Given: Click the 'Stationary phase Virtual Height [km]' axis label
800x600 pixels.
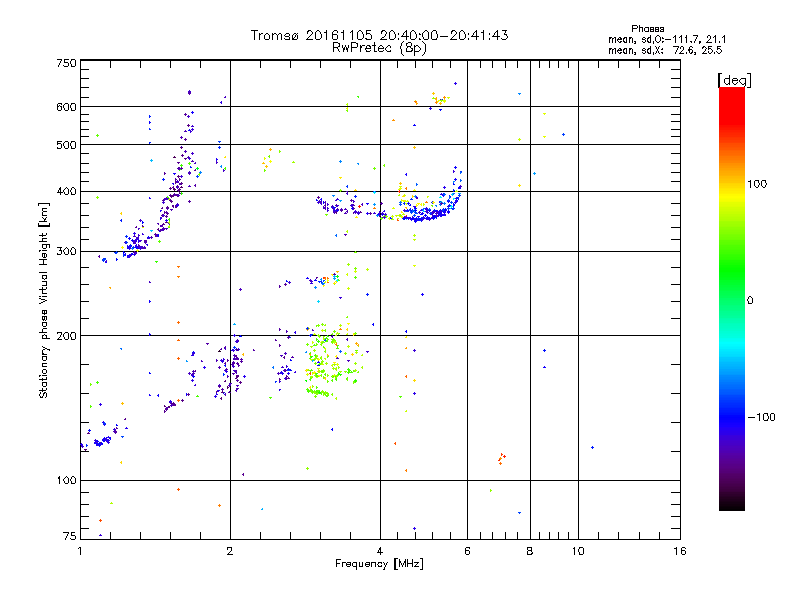Looking at the screenshot, I should (44, 301).
